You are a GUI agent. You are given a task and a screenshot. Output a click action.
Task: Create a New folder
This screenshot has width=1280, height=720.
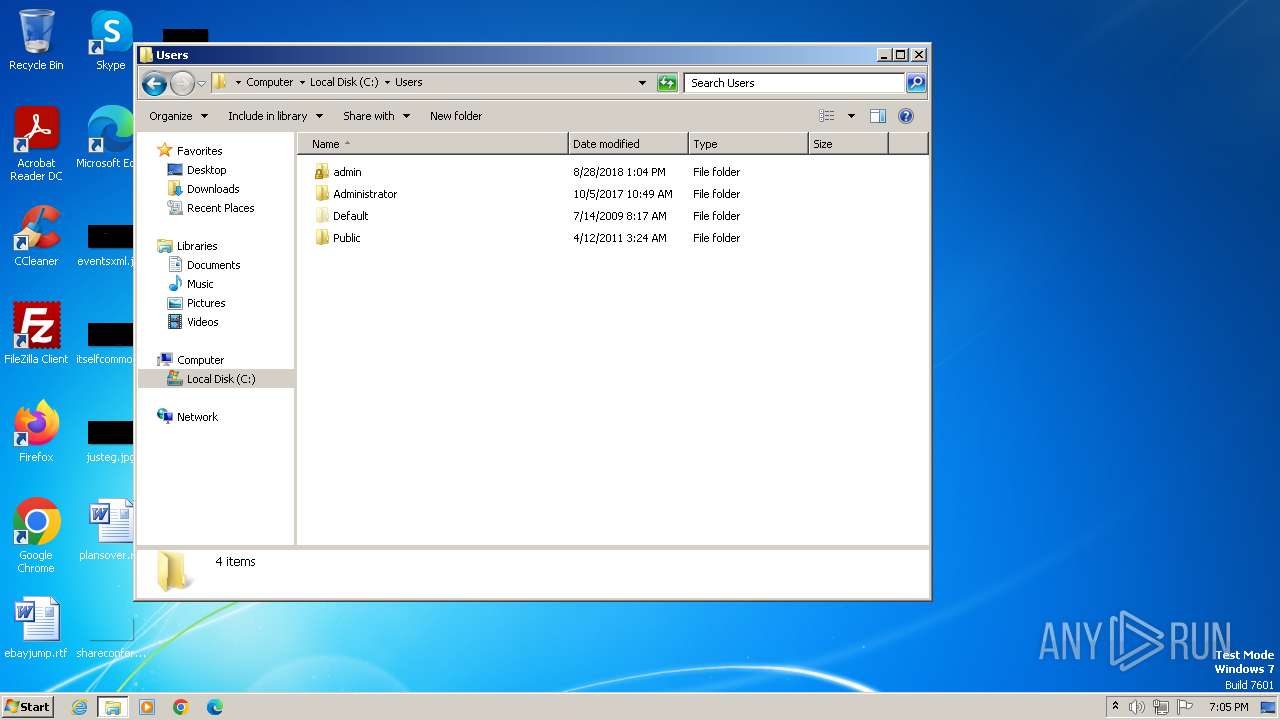pyautogui.click(x=456, y=116)
